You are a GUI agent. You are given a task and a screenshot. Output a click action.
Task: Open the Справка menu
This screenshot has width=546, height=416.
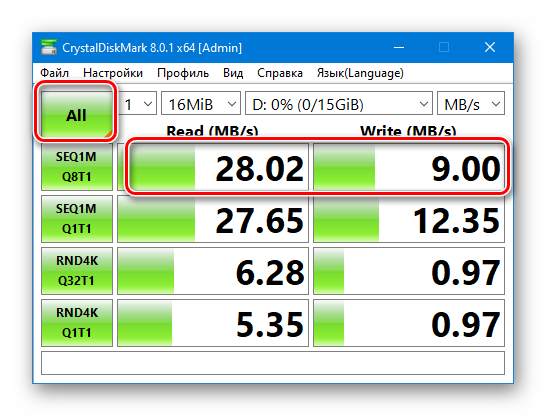click(280, 73)
